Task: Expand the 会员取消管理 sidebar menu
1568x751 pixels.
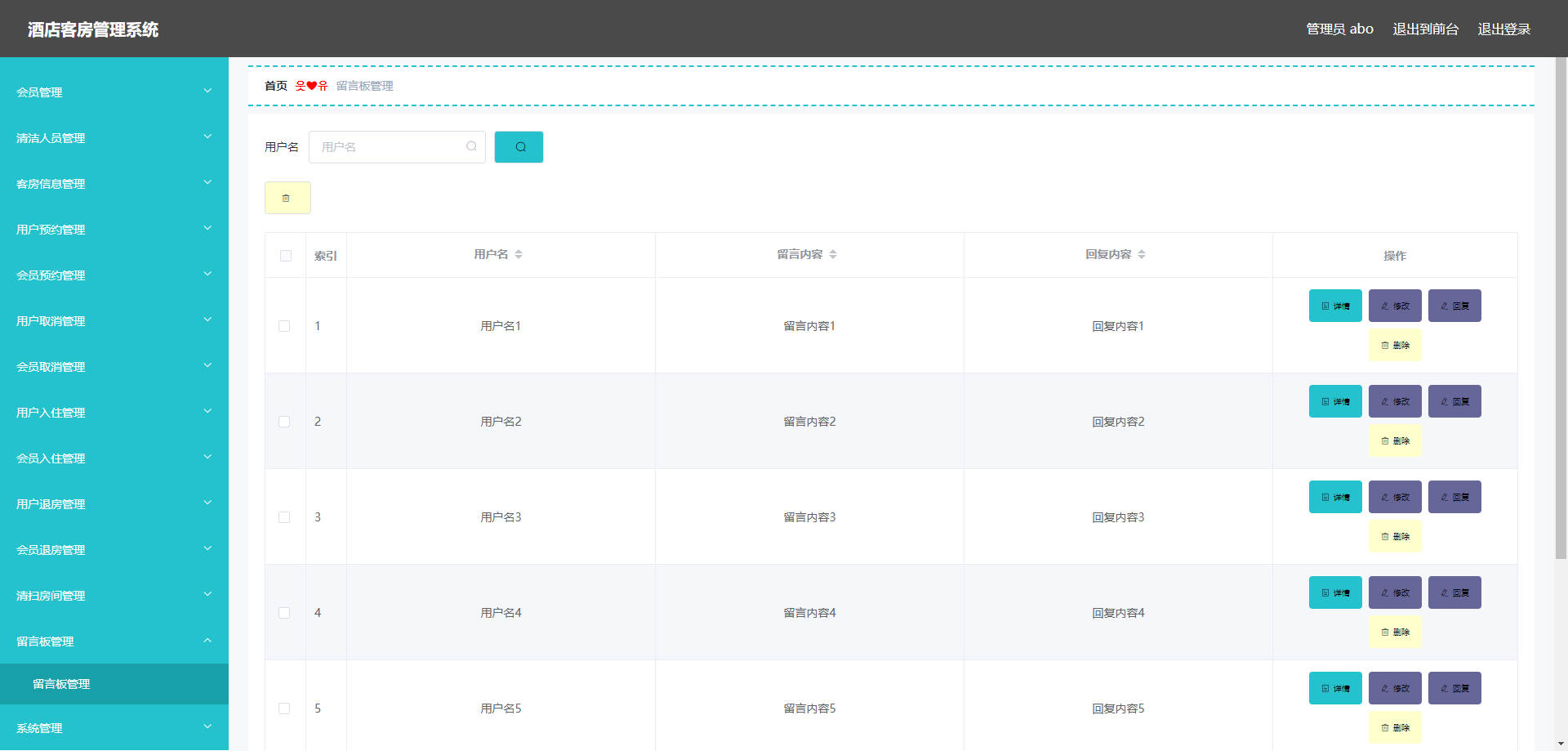Action: [114, 366]
